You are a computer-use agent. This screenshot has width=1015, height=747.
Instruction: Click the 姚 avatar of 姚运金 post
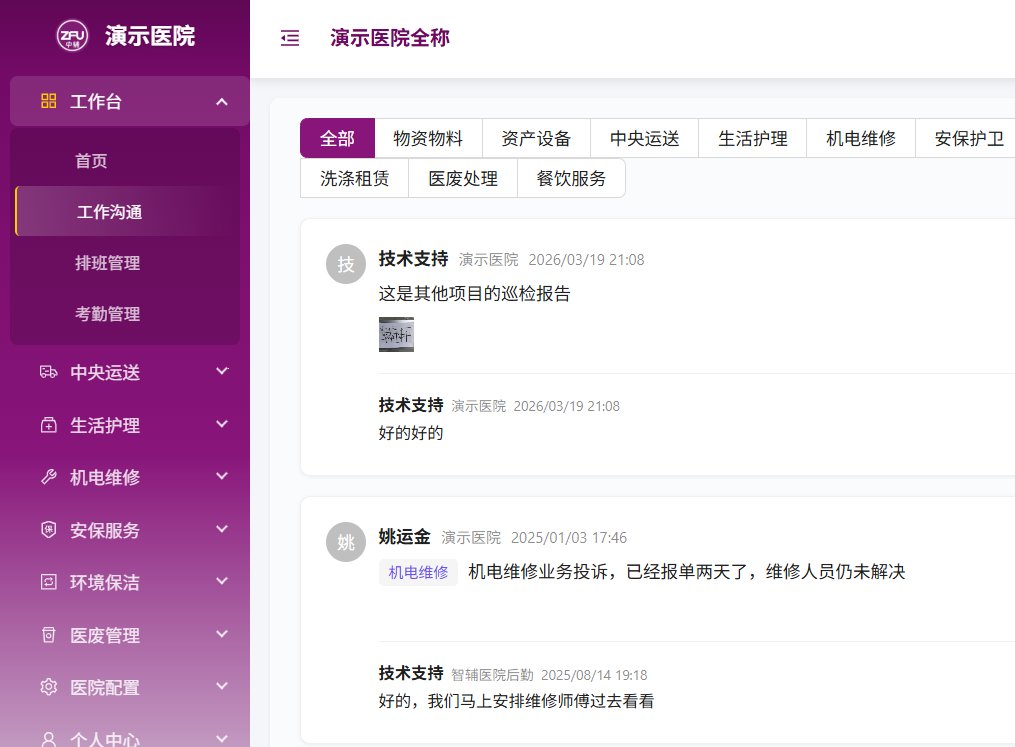click(346, 542)
